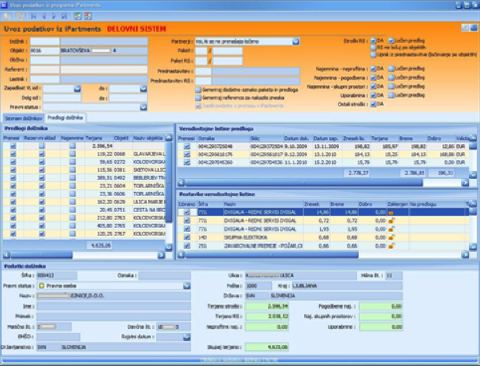The image size is (480, 366).
Task: Click the first record navigation arrow
Action: [34, 16]
